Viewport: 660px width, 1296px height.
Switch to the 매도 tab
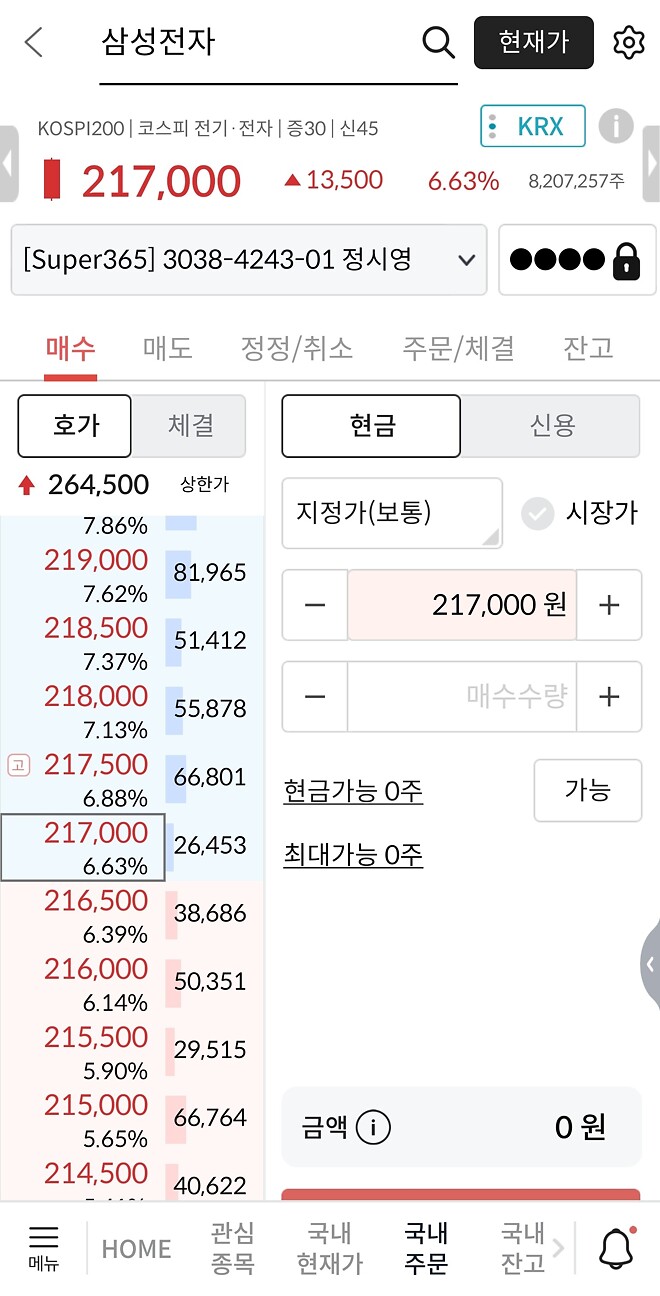pyautogui.click(x=167, y=348)
